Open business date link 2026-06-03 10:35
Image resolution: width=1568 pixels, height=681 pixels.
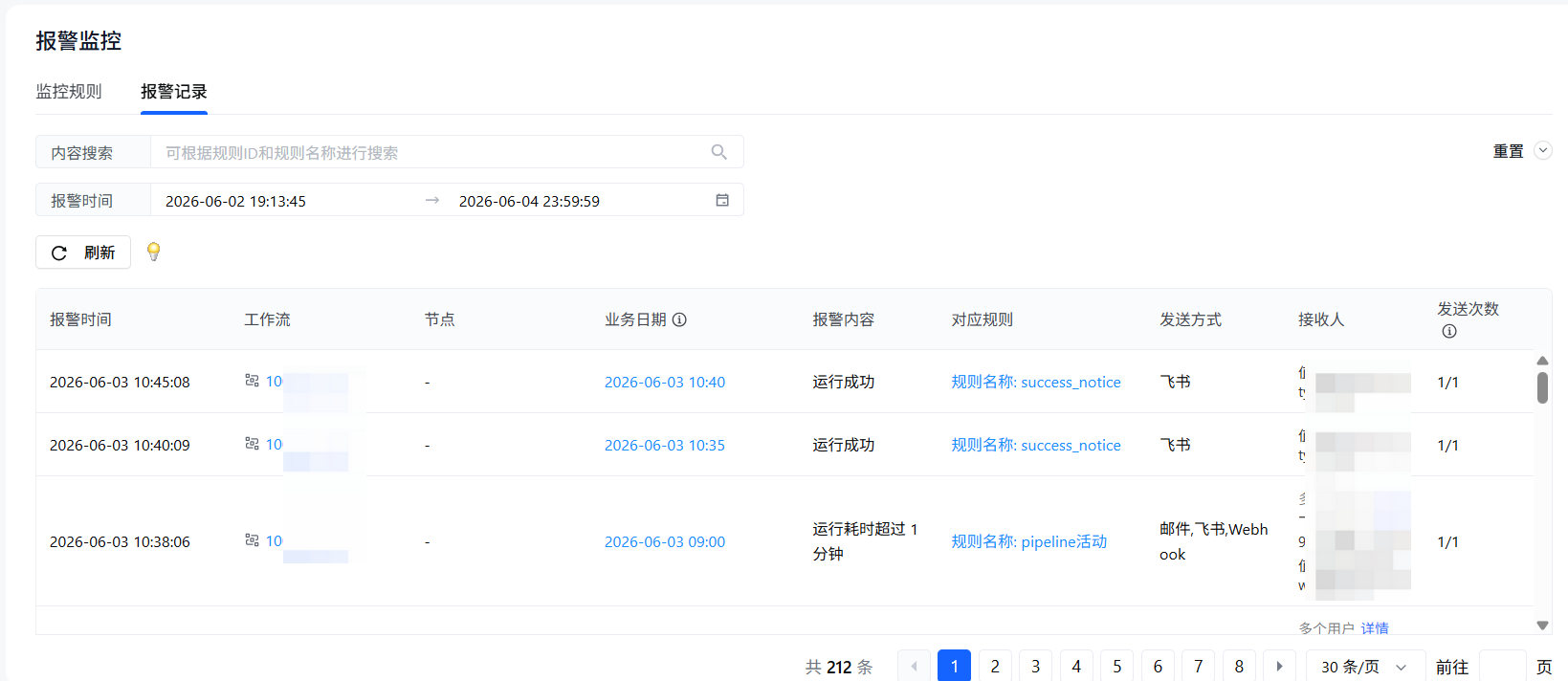pyautogui.click(x=665, y=445)
